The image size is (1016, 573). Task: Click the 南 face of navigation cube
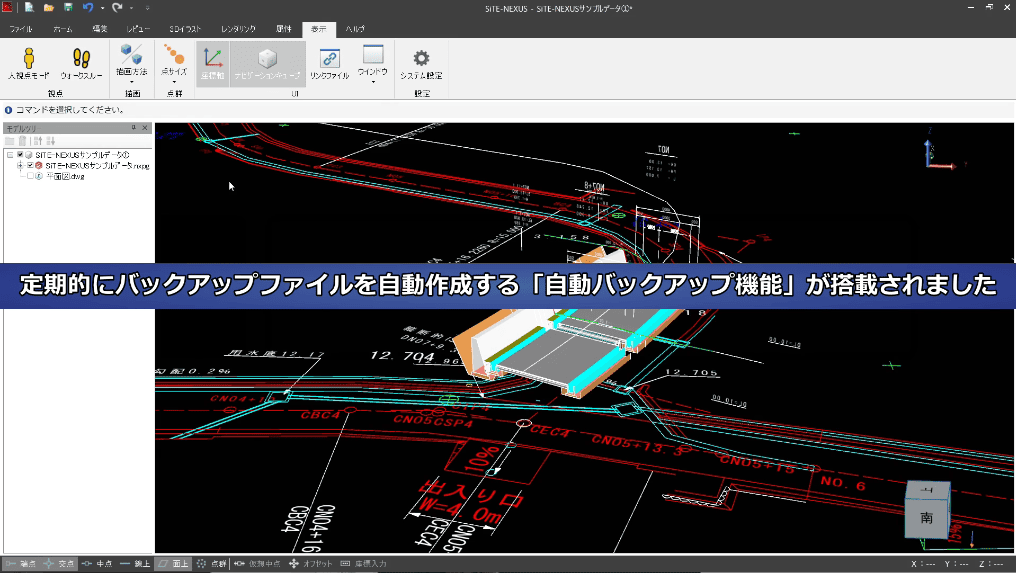point(926,518)
